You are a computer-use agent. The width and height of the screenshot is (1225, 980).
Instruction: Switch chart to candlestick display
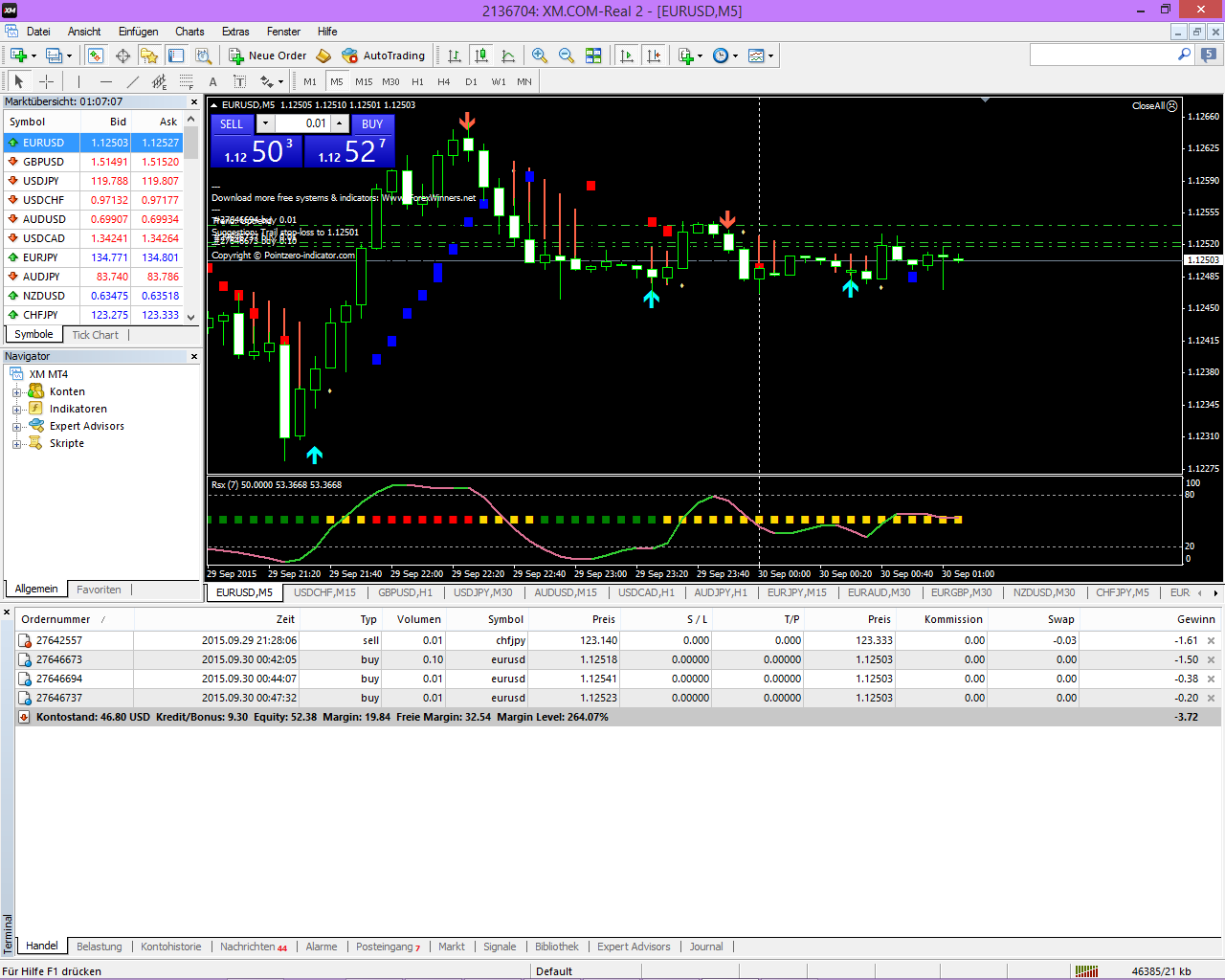(481, 56)
